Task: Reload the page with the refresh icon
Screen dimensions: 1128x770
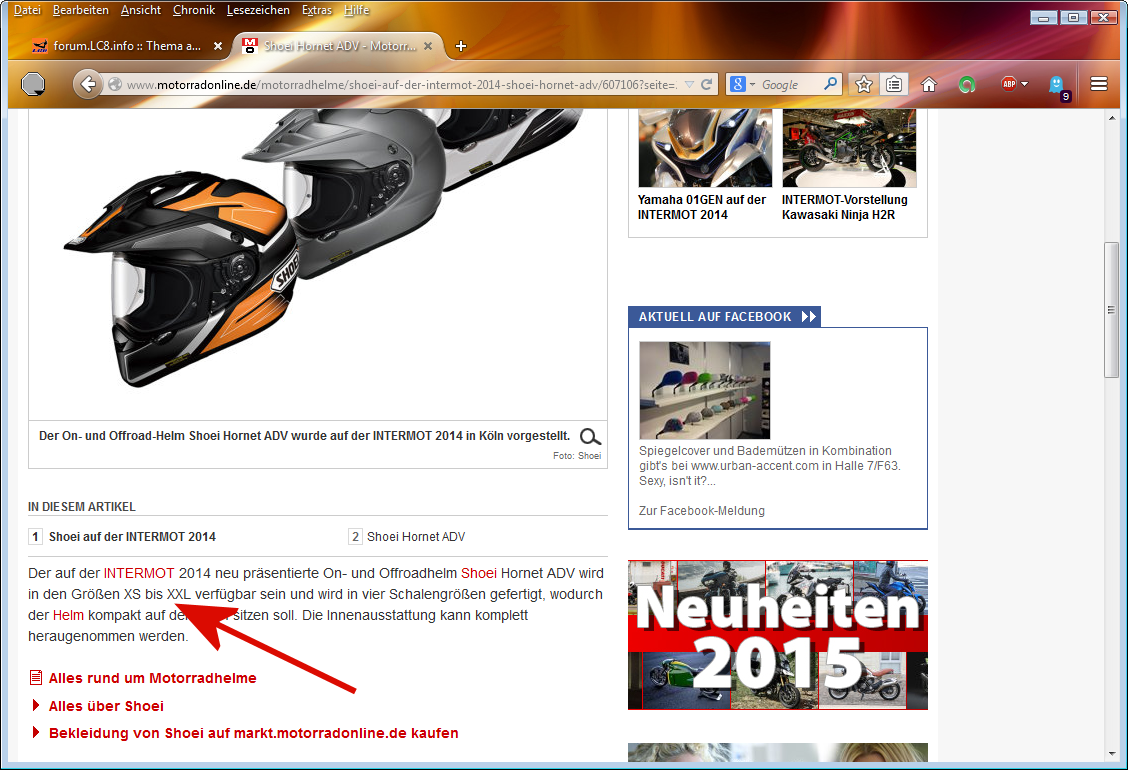Action: click(x=707, y=85)
